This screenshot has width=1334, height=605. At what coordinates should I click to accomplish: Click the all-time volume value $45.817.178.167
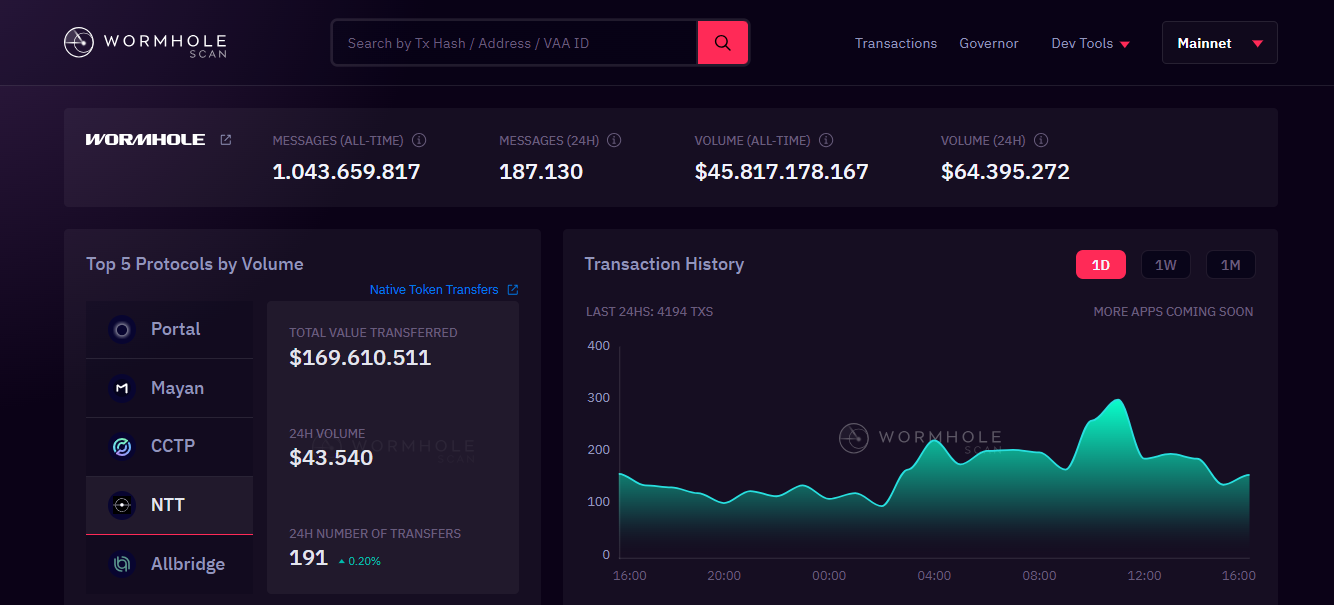782,172
